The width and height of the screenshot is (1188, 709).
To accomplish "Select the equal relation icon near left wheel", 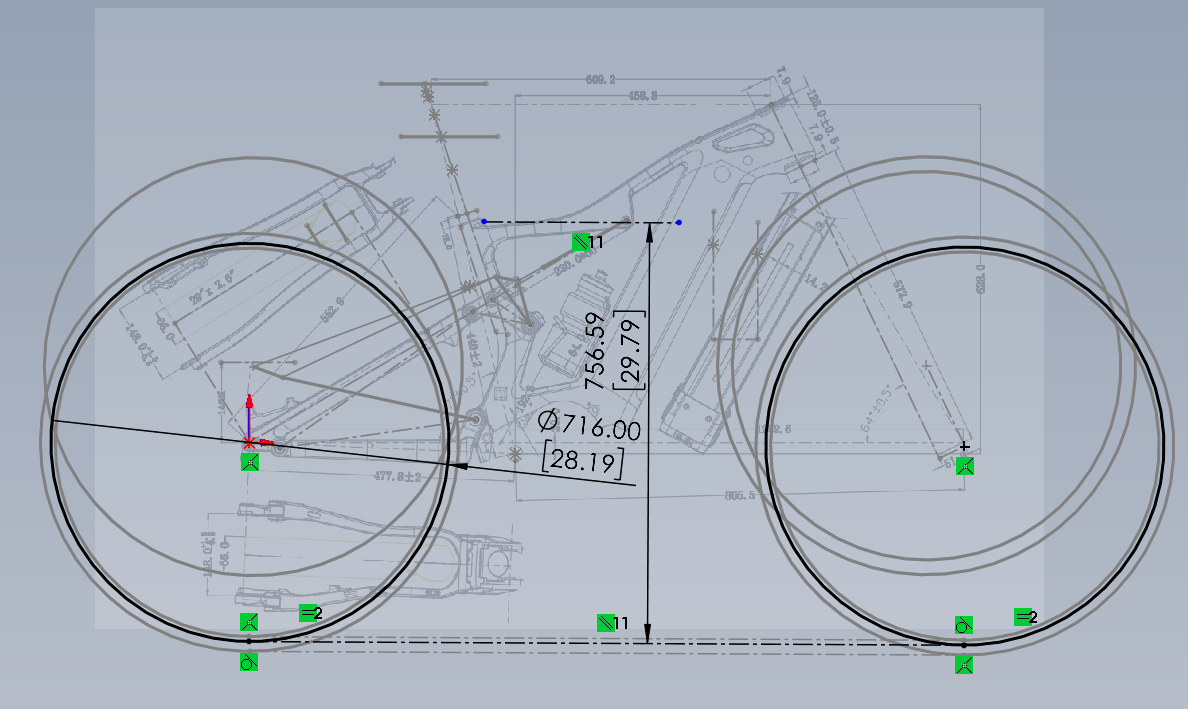I will click(309, 613).
